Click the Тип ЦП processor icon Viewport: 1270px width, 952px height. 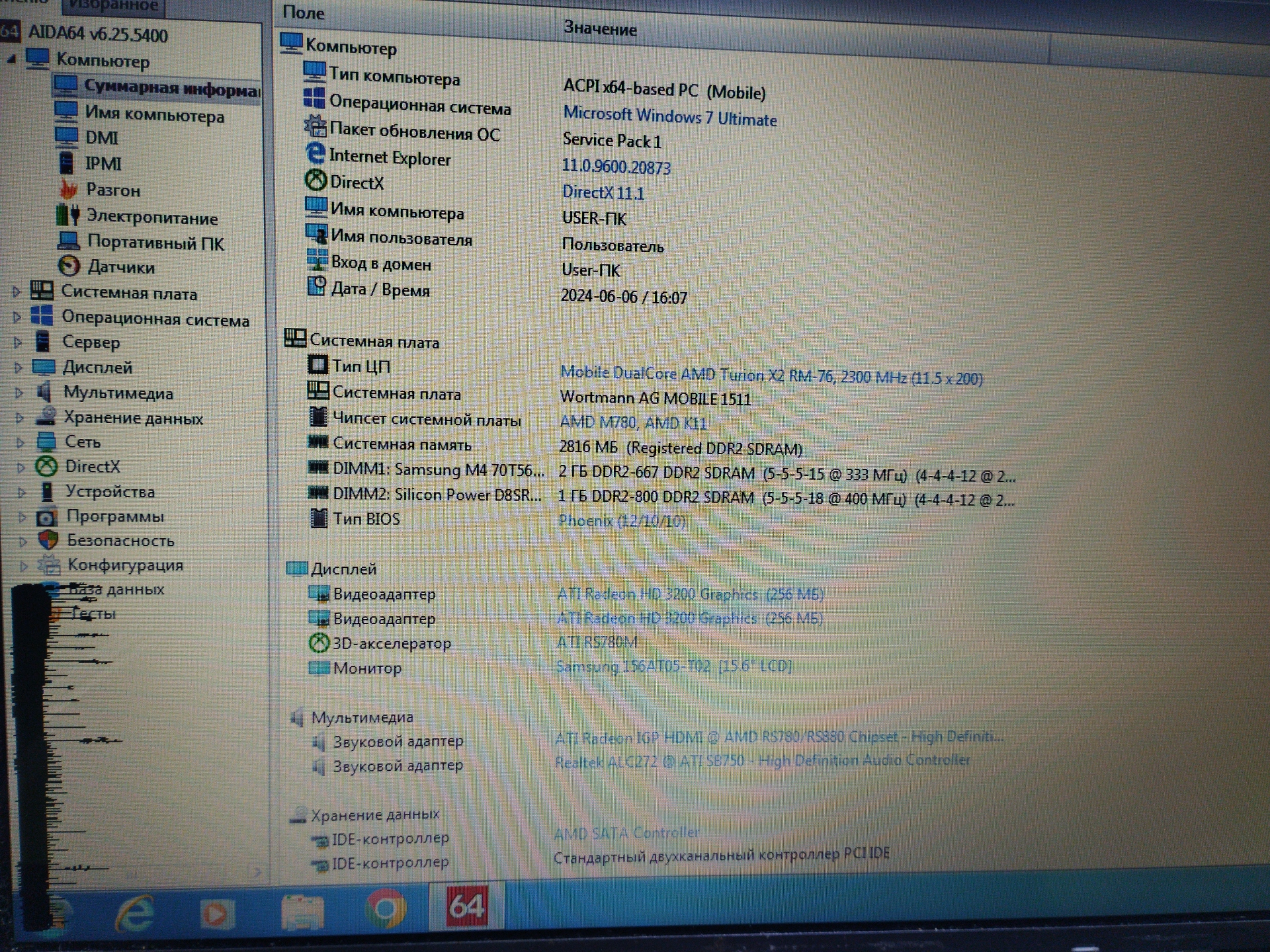pos(317,364)
